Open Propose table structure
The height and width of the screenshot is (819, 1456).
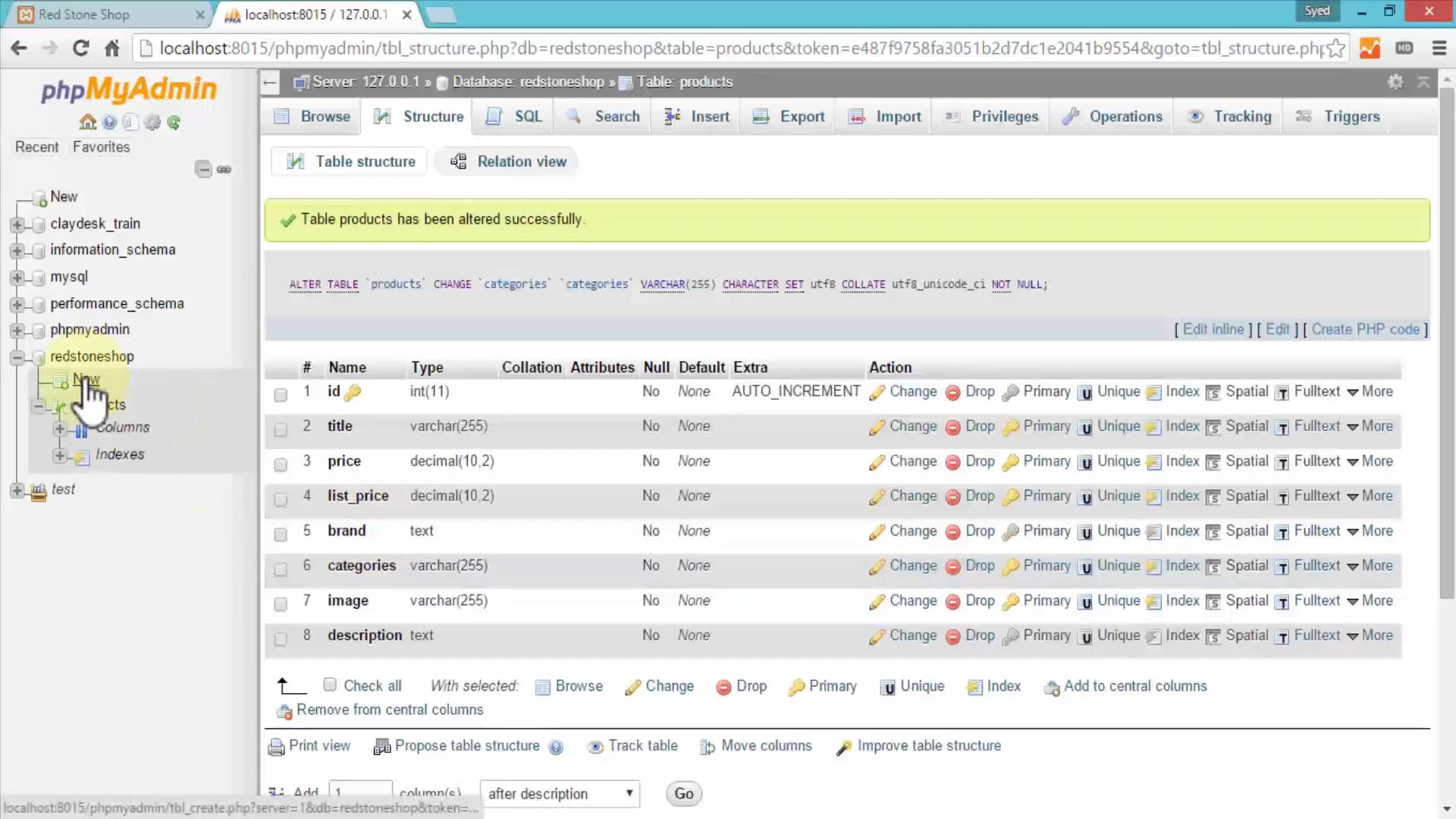466,746
